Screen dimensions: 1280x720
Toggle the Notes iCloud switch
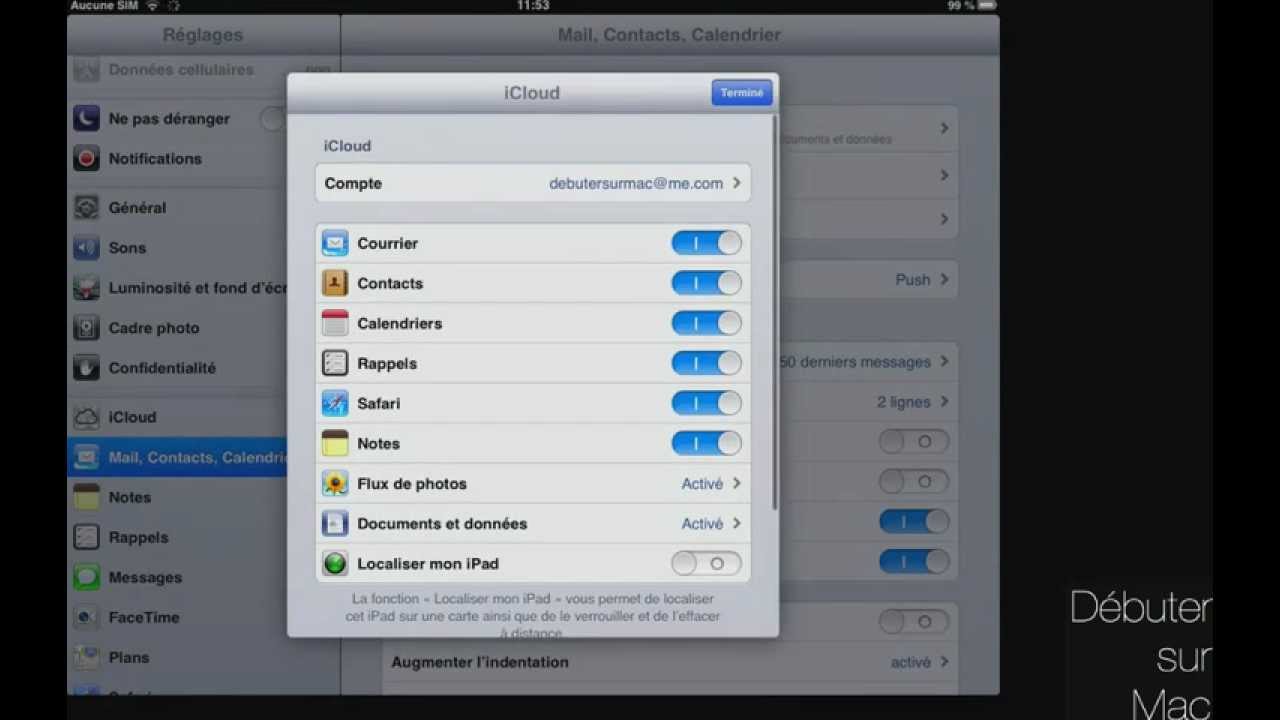[x=706, y=443]
